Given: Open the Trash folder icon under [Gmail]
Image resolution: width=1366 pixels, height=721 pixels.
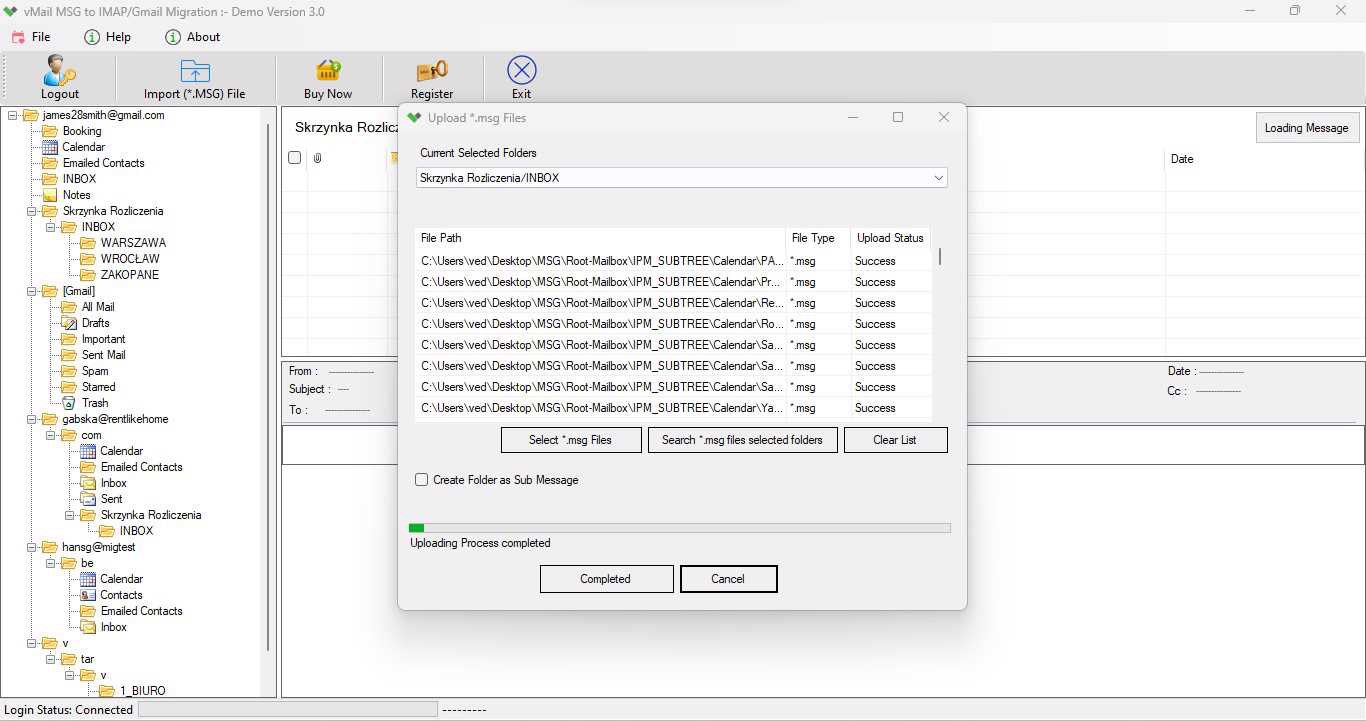Looking at the screenshot, I should tap(69, 403).
